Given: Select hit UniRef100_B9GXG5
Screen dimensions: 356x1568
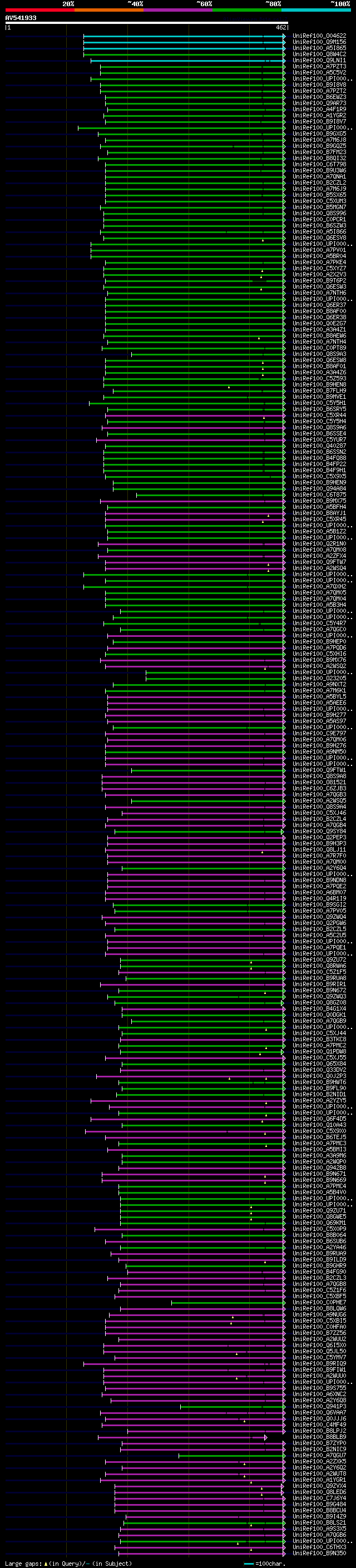Looking at the screenshot, I should pos(319,134).
